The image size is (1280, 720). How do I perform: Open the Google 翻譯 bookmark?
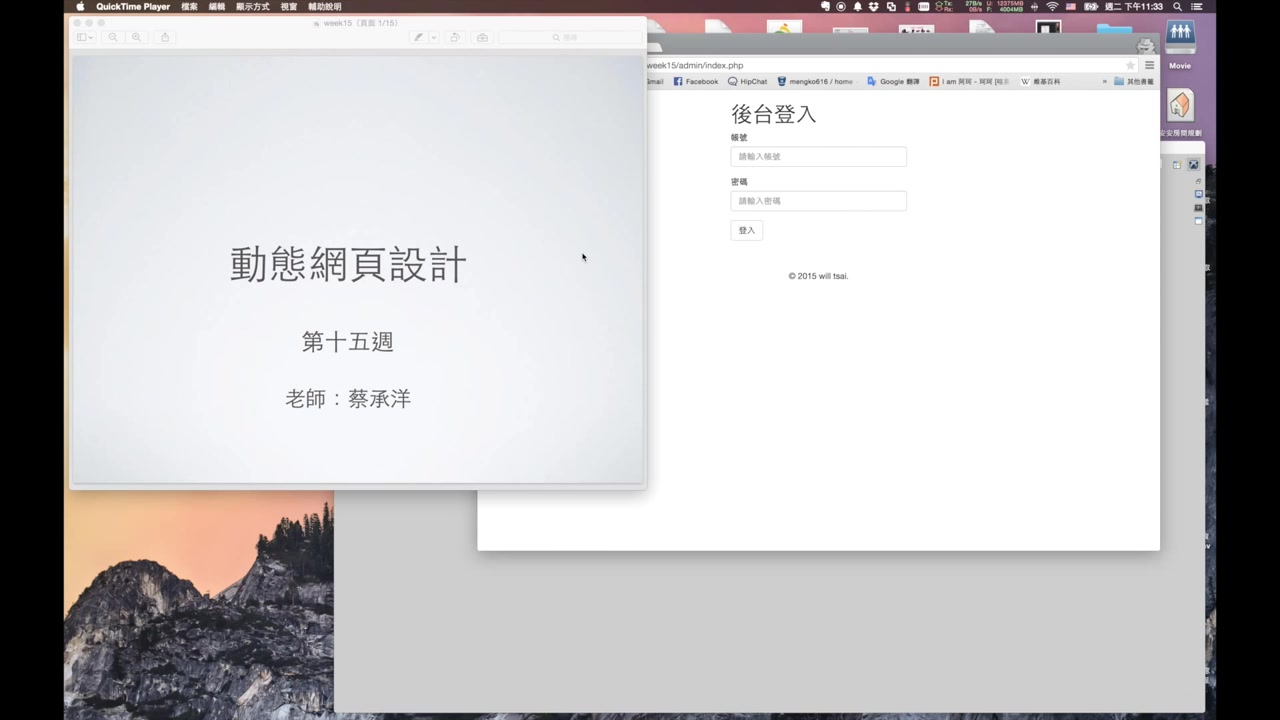point(893,81)
